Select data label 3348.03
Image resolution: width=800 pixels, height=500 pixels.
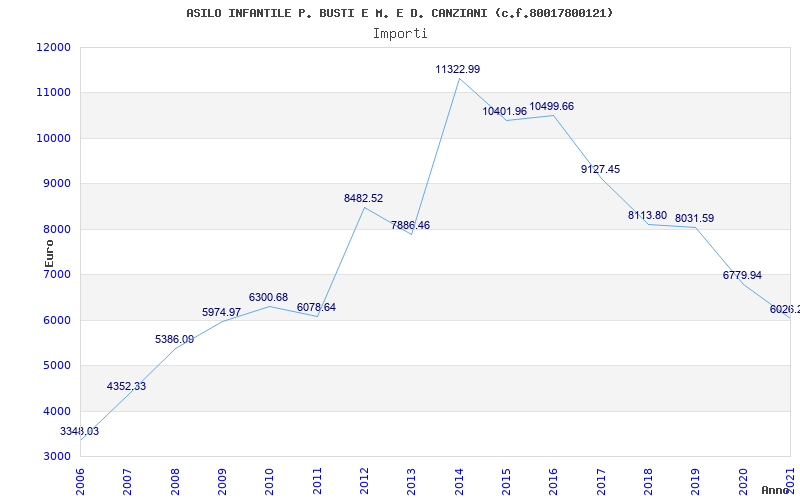[80, 431]
